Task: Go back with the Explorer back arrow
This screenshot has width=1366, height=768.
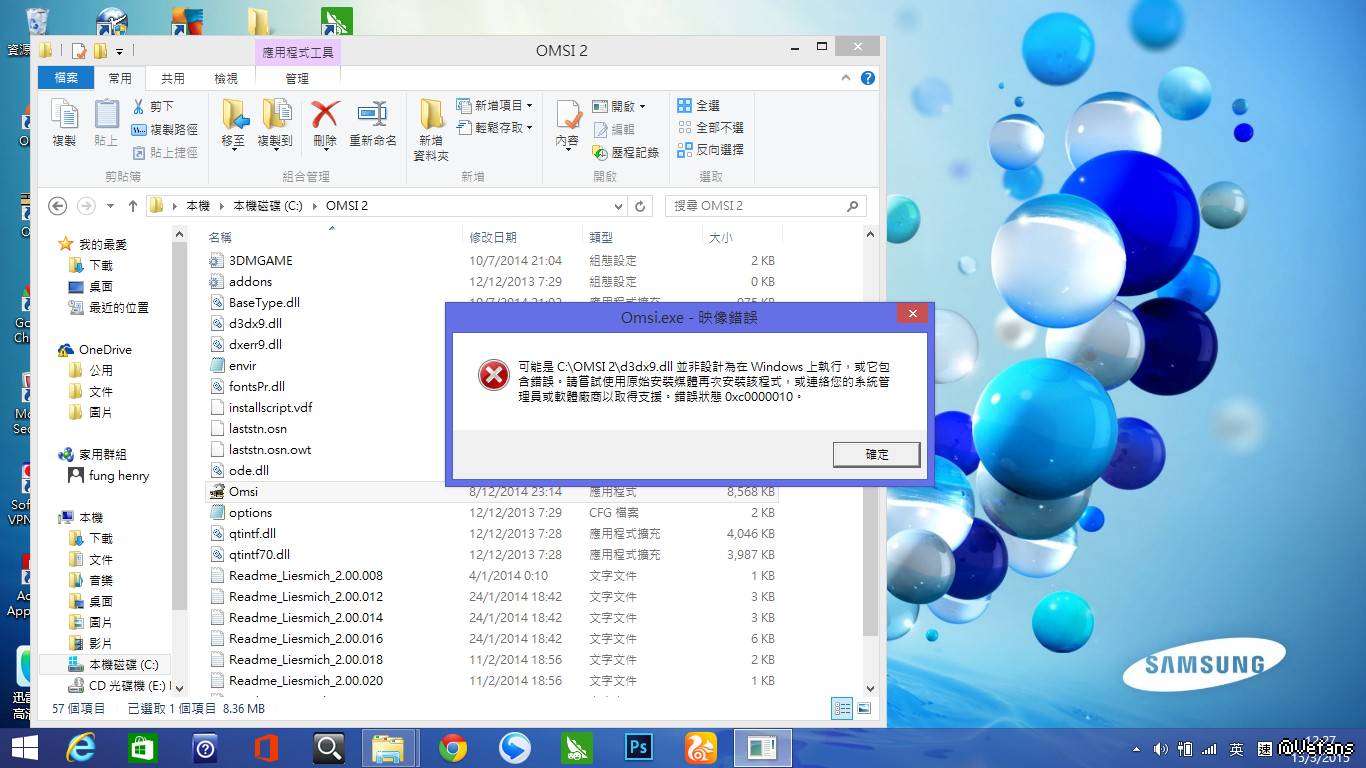Action: tap(58, 206)
